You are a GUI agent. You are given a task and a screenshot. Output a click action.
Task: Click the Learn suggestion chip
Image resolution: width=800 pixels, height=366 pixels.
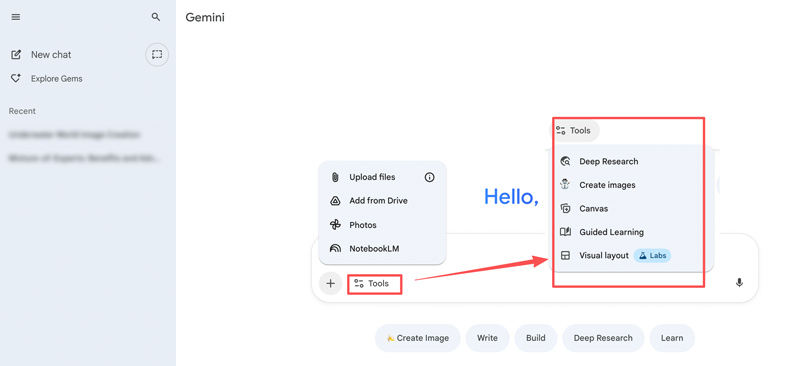(672, 338)
